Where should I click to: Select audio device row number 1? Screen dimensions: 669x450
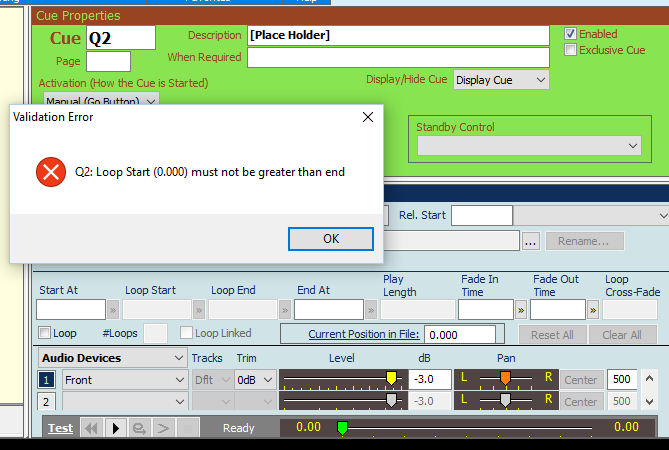coord(47,380)
